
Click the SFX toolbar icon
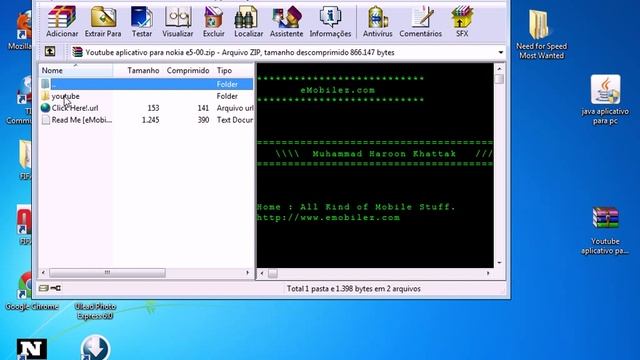(x=462, y=21)
